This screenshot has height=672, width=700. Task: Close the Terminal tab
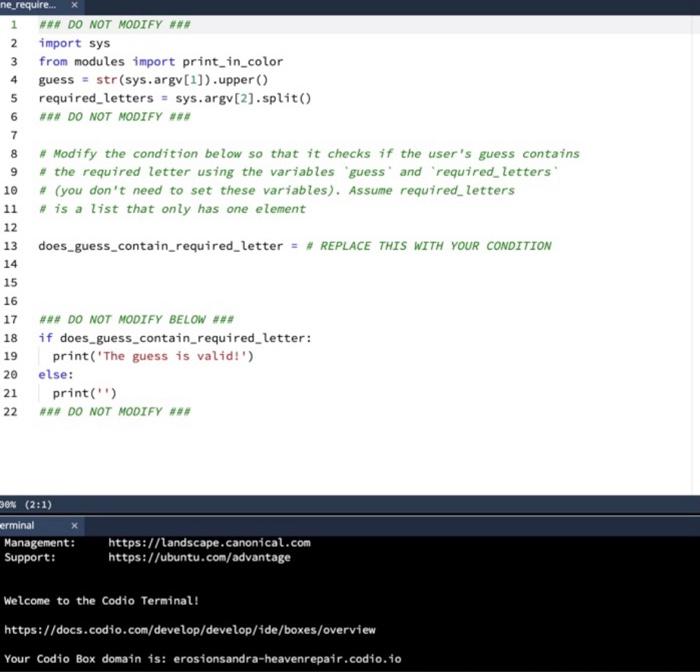[75, 526]
